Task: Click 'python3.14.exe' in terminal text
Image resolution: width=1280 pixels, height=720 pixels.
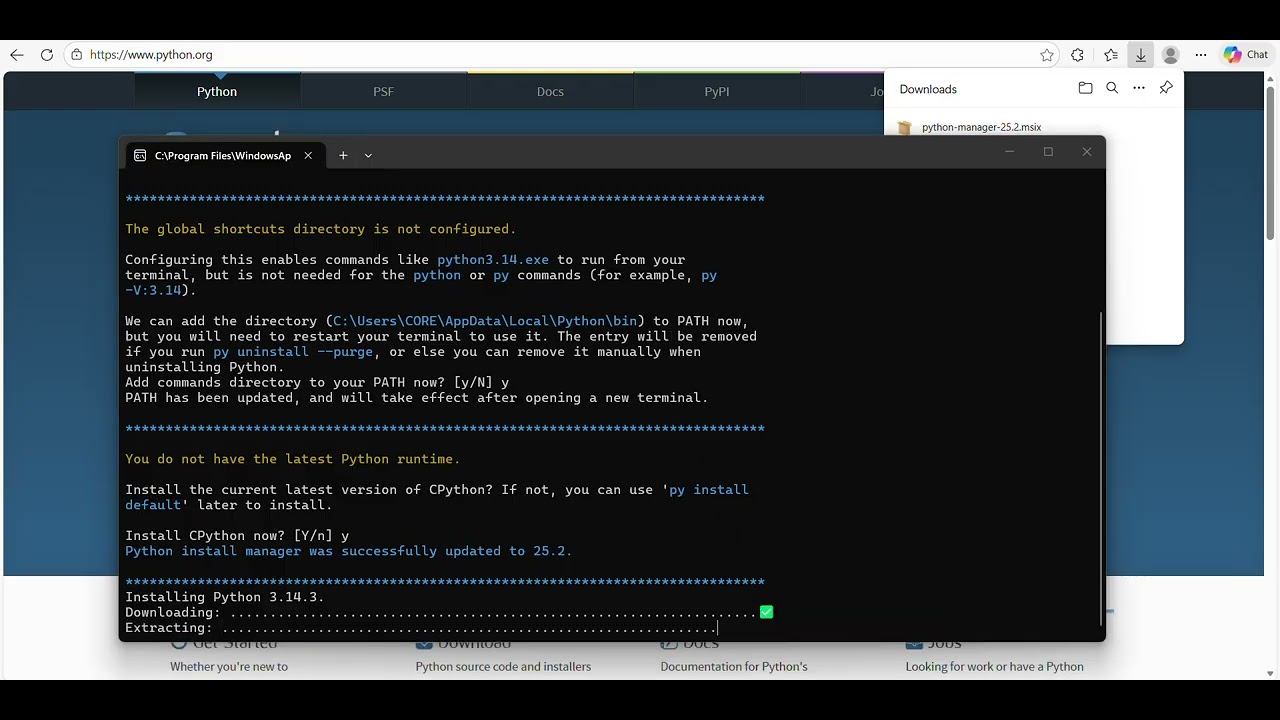Action: click(x=493, y=260)
